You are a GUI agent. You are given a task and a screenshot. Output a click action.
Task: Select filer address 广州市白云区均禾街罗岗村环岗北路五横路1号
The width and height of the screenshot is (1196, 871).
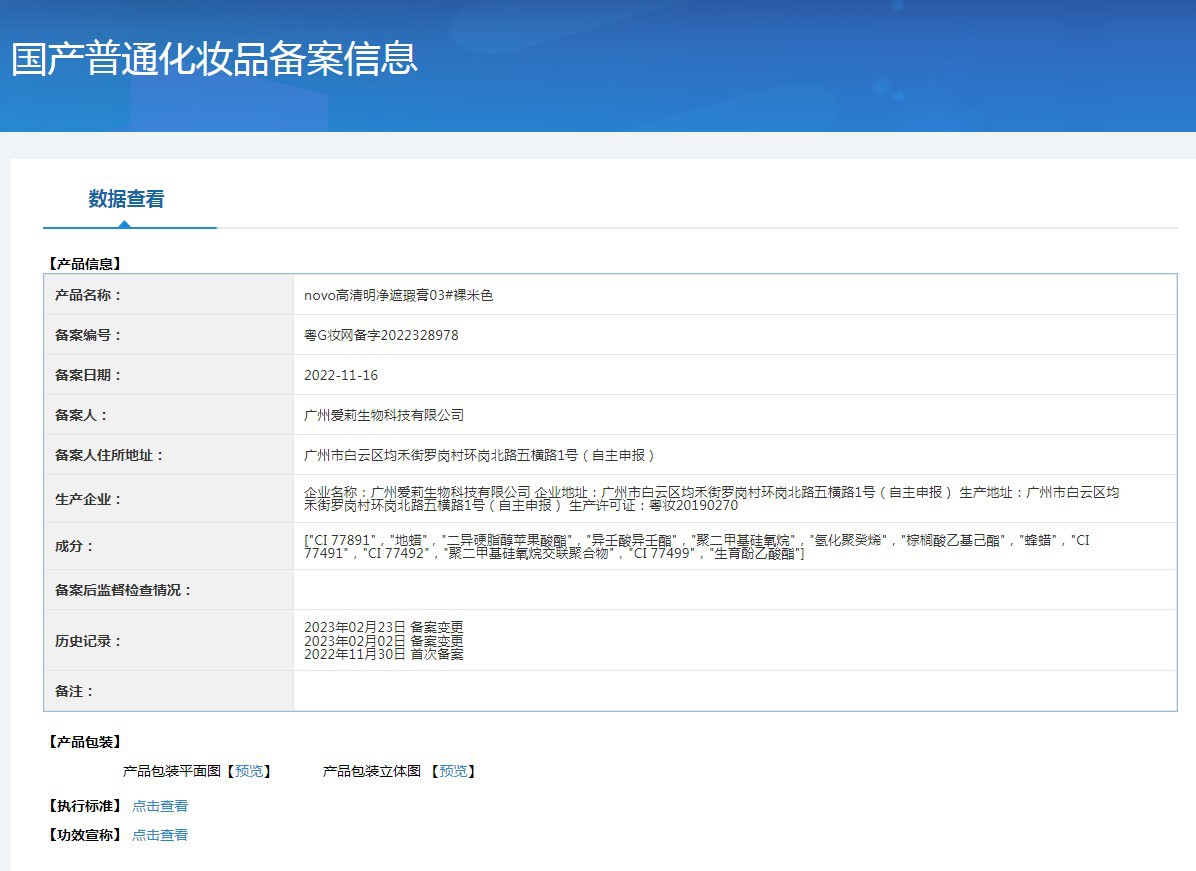(x=441, y=455)
